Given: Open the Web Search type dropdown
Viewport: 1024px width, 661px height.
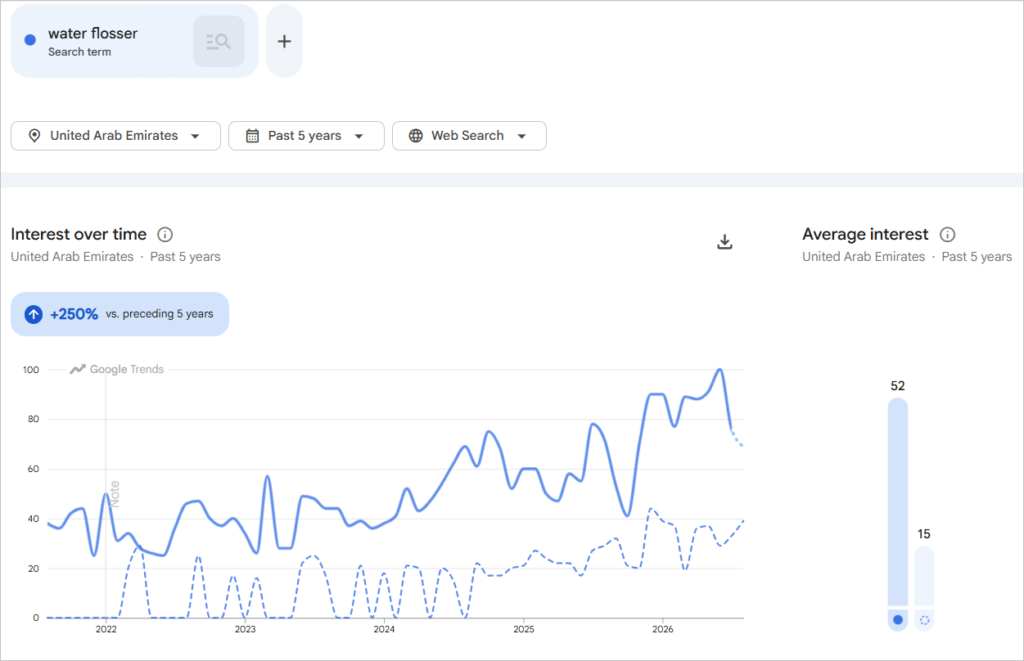Looking at the screenshot, I should click(469, 136).
